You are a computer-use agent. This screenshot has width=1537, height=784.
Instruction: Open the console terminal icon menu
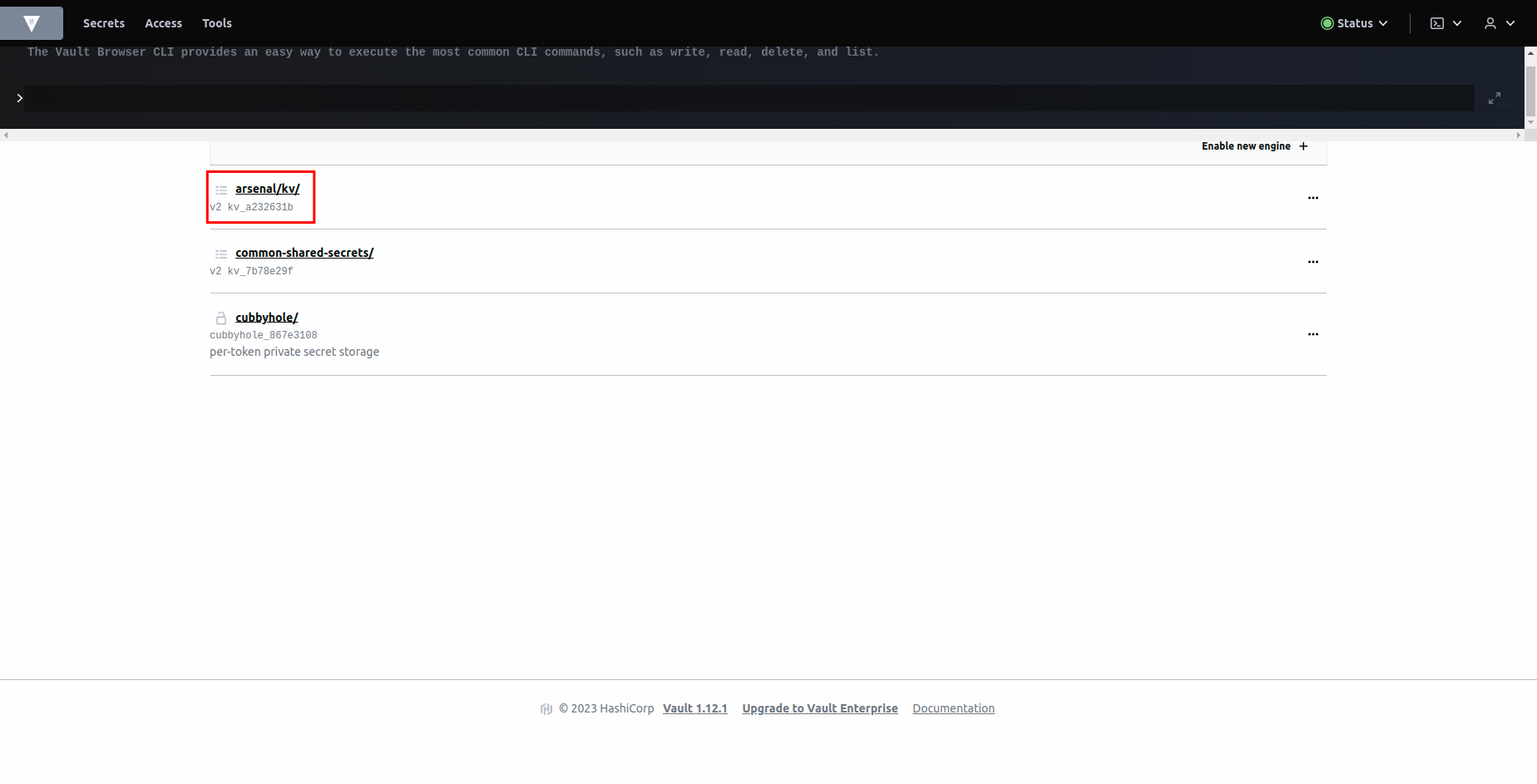pos(1445,23)
